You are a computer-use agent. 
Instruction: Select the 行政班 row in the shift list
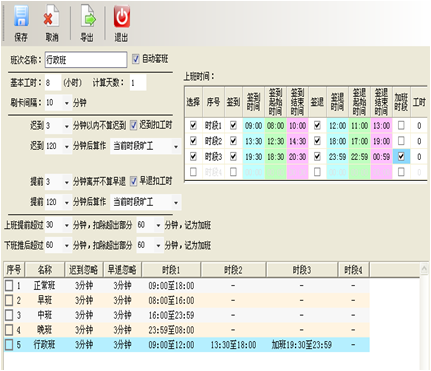tap(187, 344)
